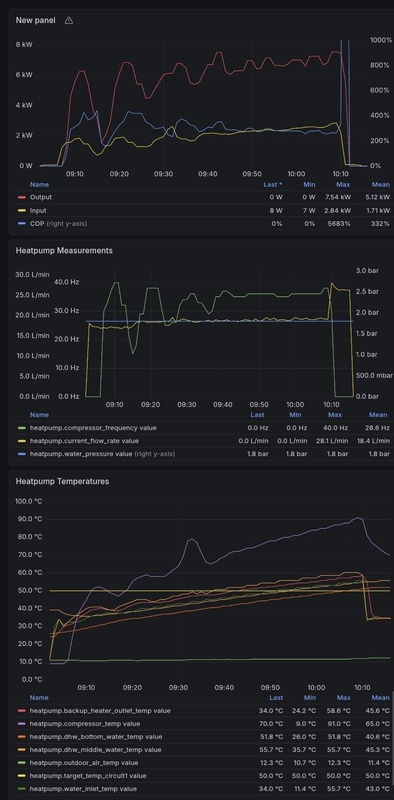Sort Heatpump Measurements legend by Max
This screenshot has width=394, height=800.
[x=335, y=415]
